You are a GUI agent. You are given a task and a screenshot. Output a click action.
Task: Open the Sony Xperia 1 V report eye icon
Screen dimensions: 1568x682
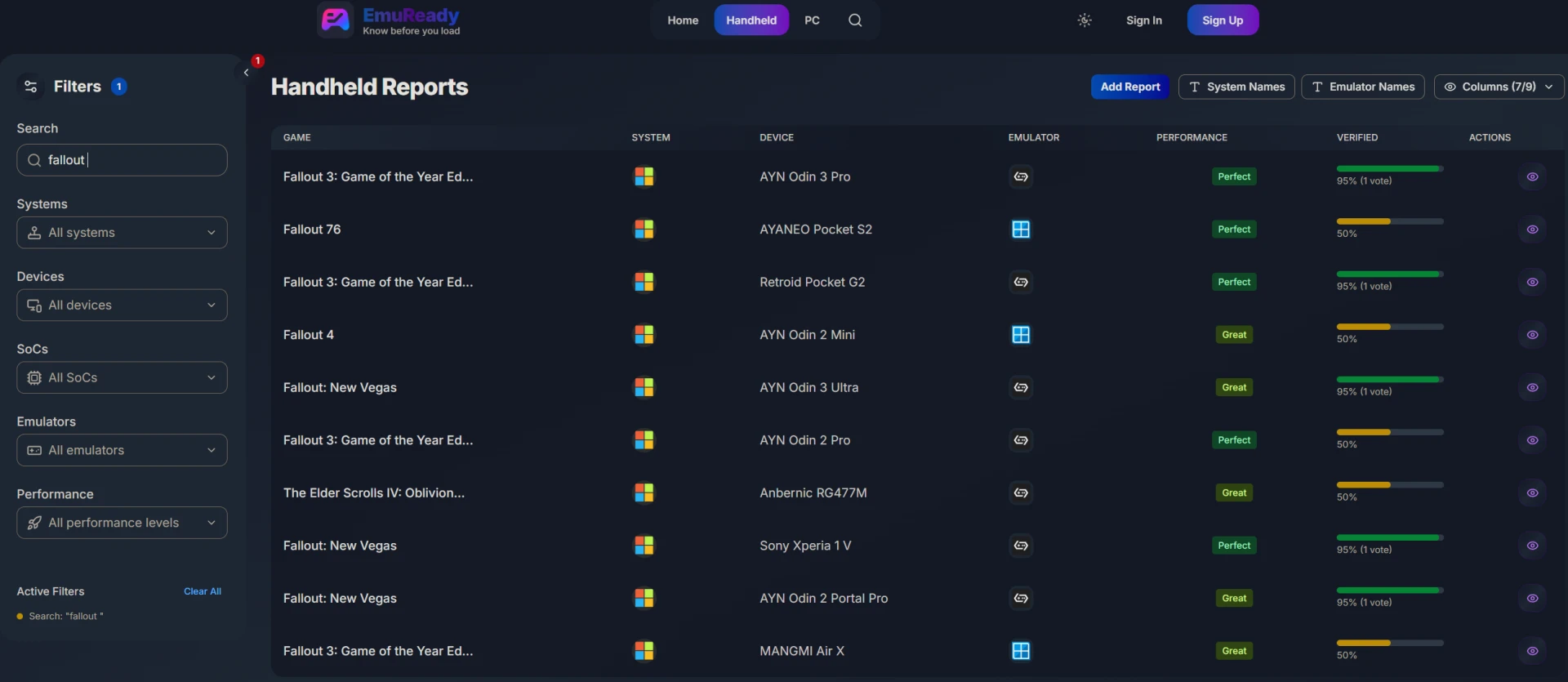pos(1531,546)
